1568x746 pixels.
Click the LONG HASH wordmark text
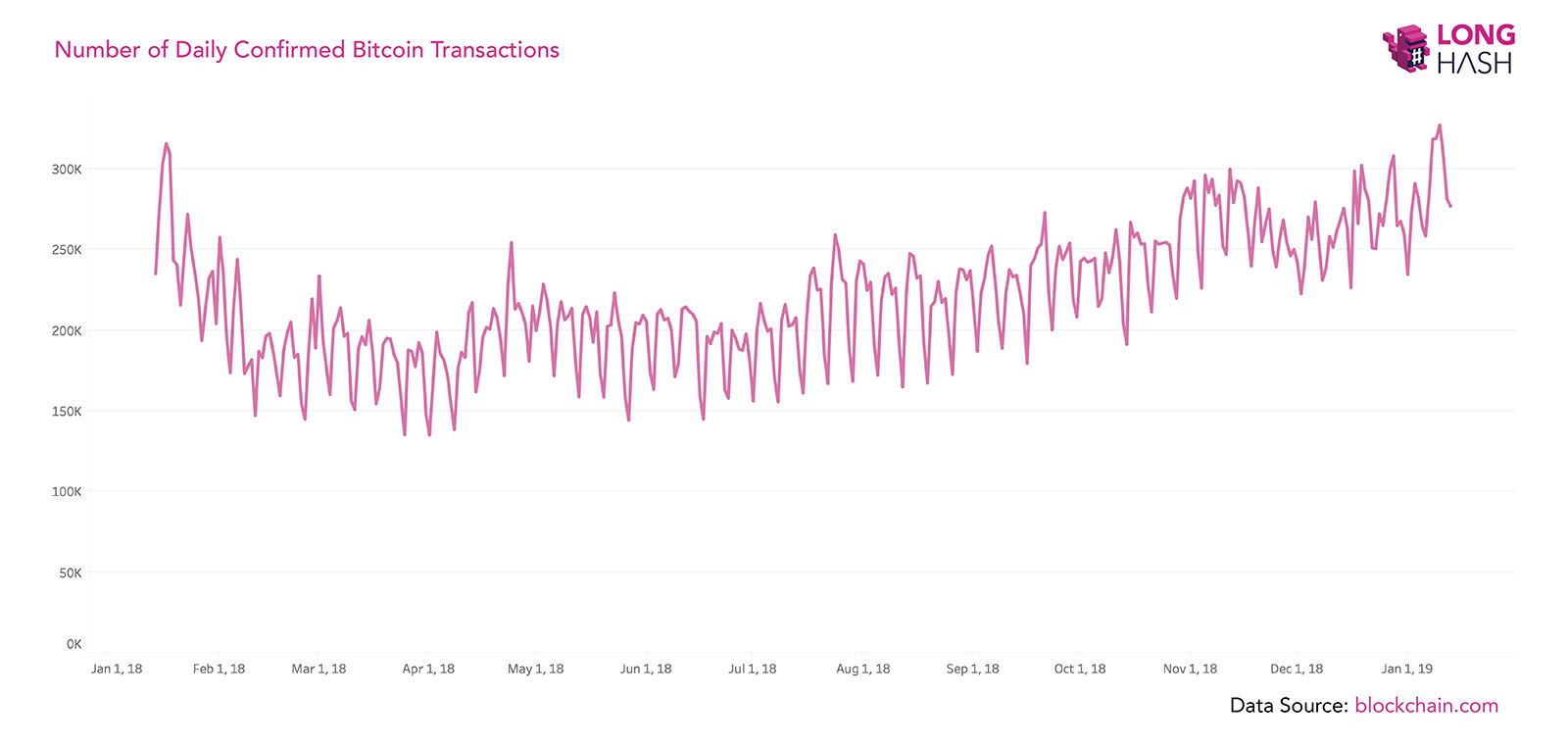coord(1475,49)
